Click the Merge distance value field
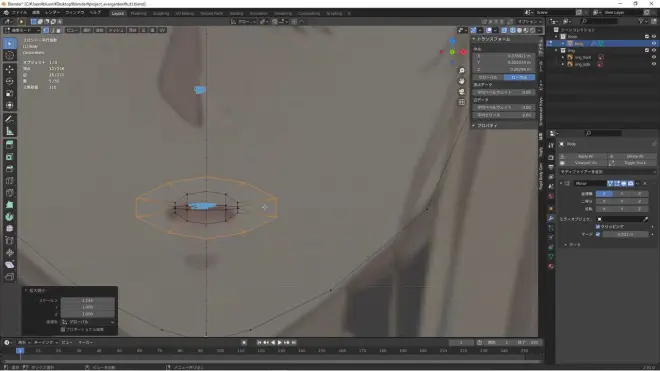This screenshot has width=660, height=371. [625, 234]
